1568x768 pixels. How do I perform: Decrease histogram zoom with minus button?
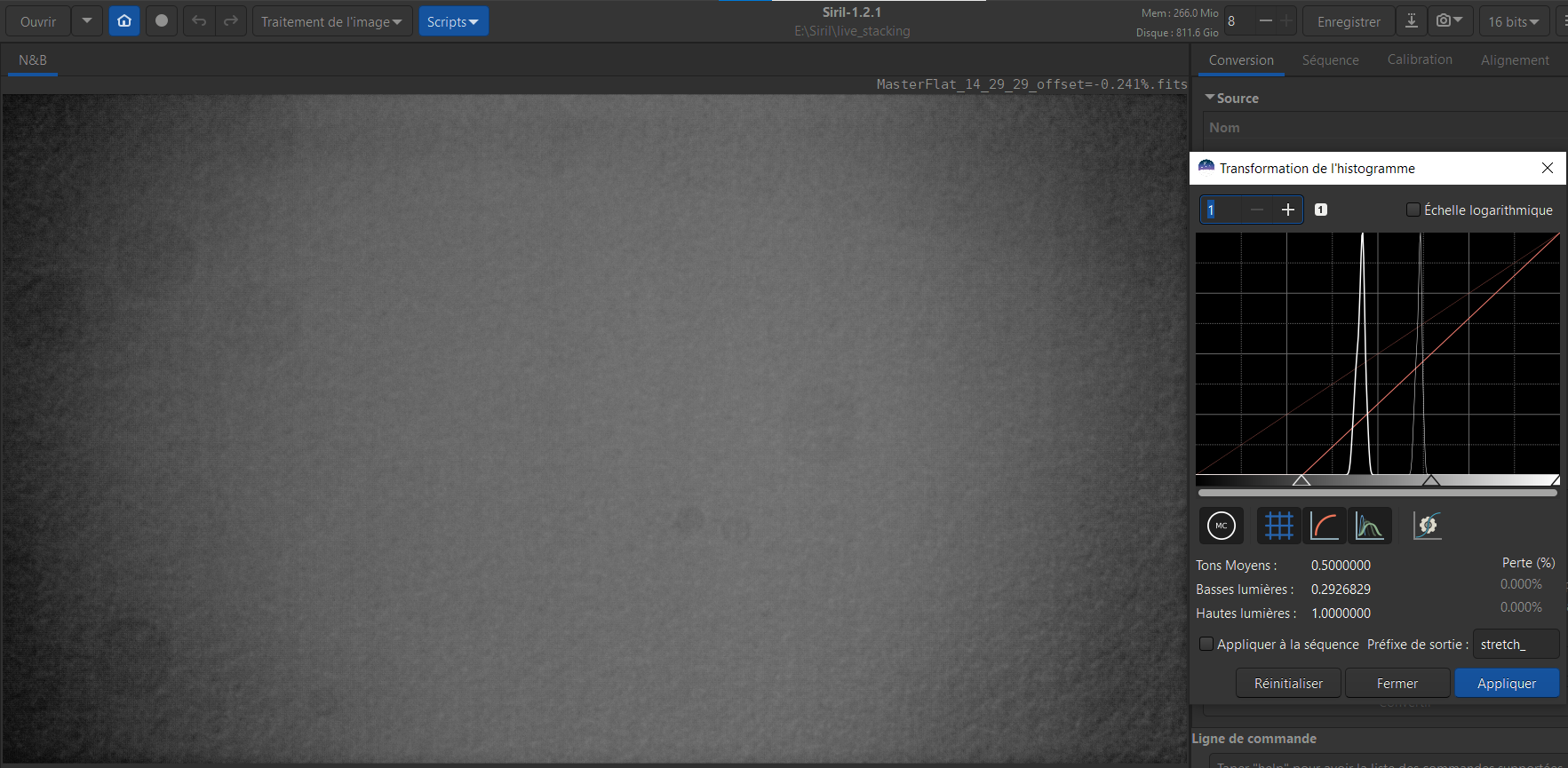point(1256,210)
